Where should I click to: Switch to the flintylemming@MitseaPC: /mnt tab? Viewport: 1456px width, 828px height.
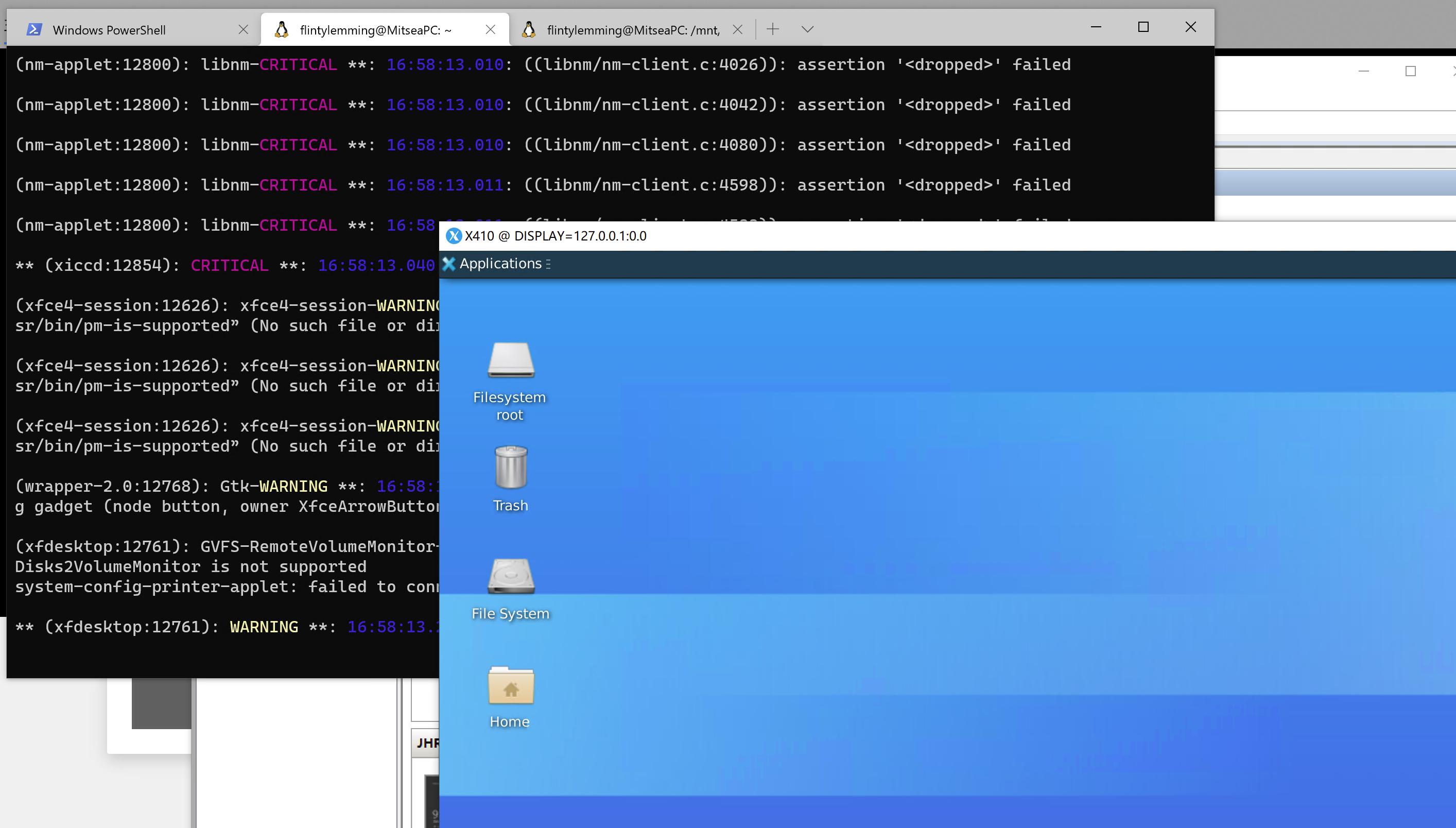pyautogui.click(x=632, y=30)
